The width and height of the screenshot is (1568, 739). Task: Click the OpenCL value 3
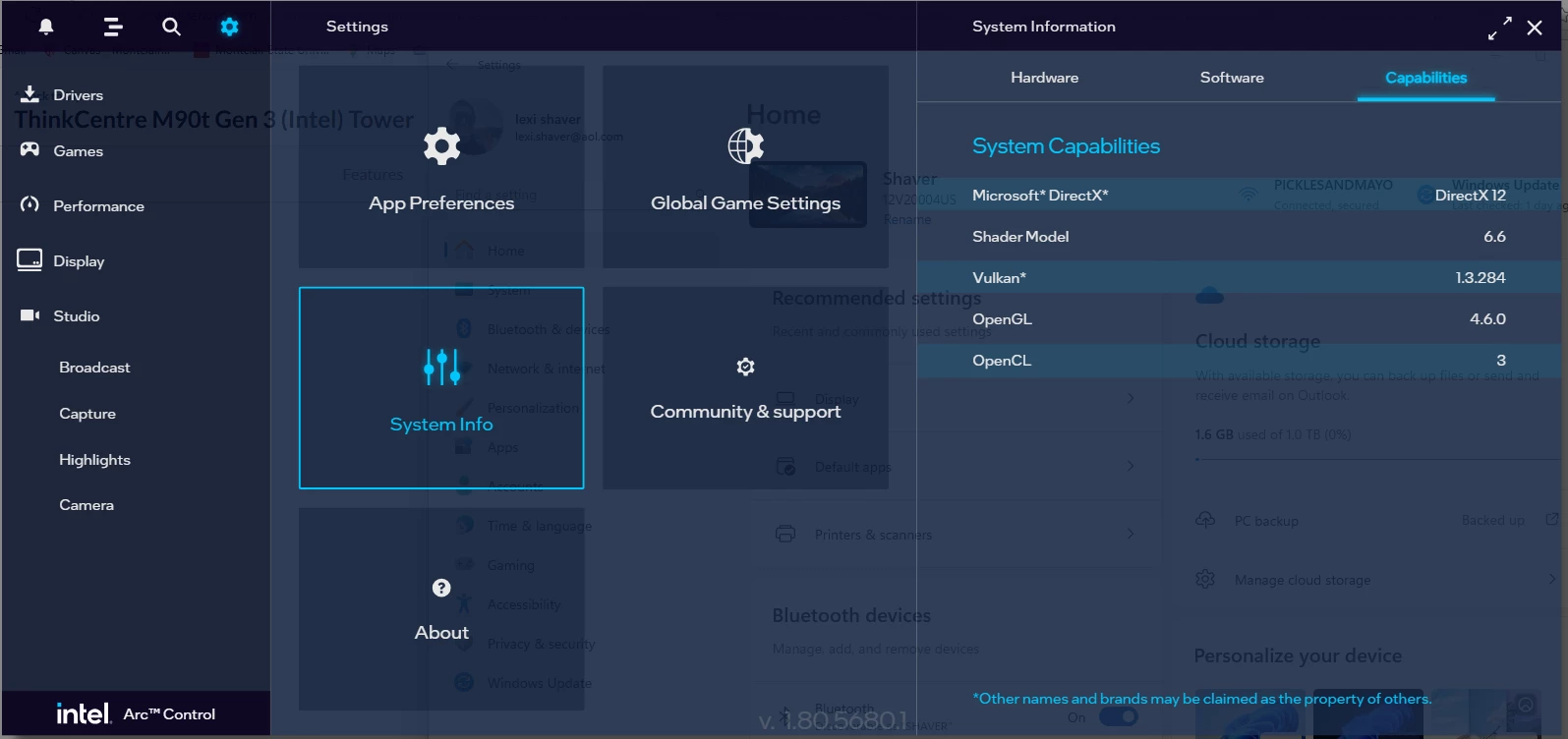1501,361
